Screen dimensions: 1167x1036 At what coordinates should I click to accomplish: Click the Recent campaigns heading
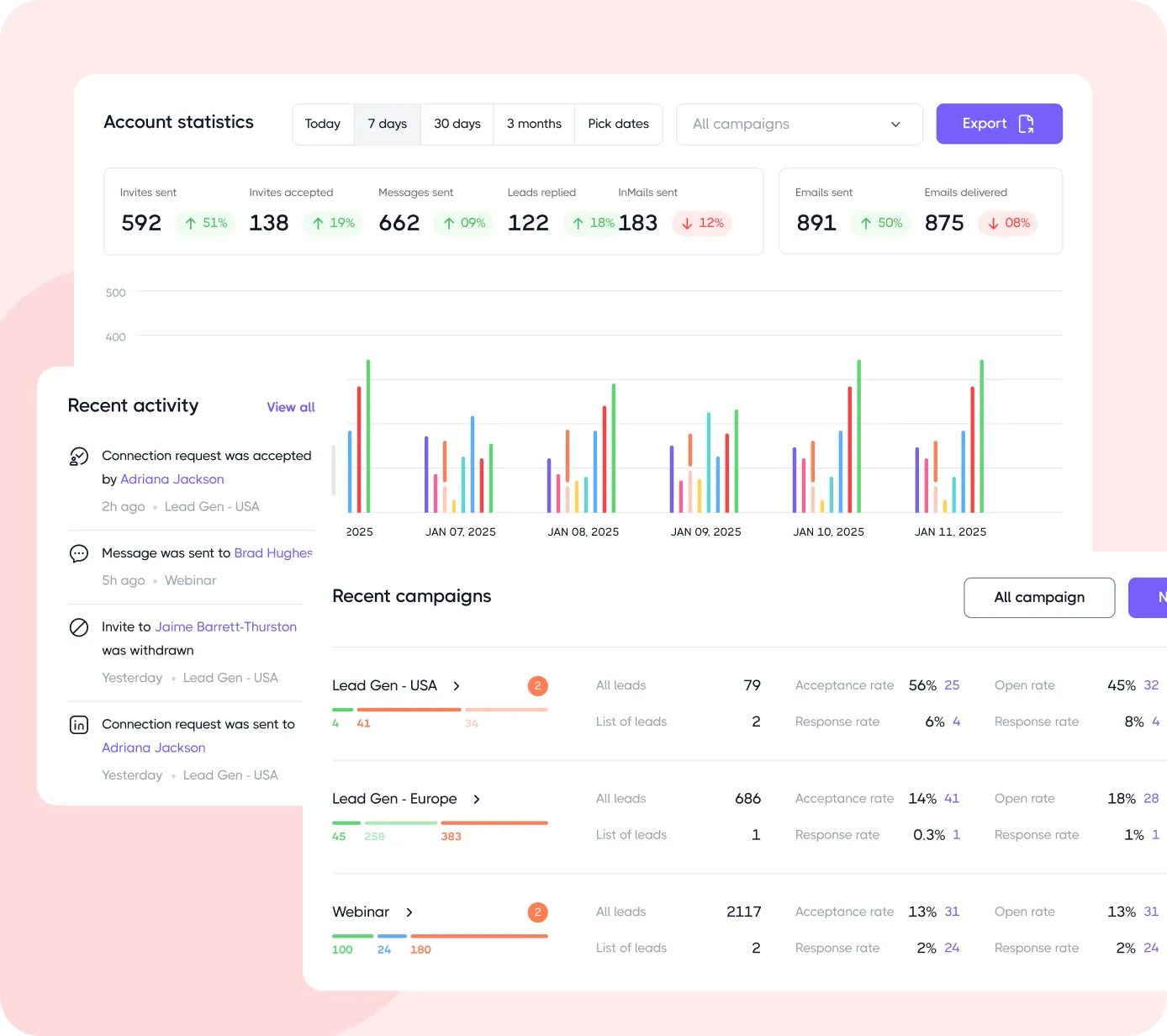click(412, 597)
